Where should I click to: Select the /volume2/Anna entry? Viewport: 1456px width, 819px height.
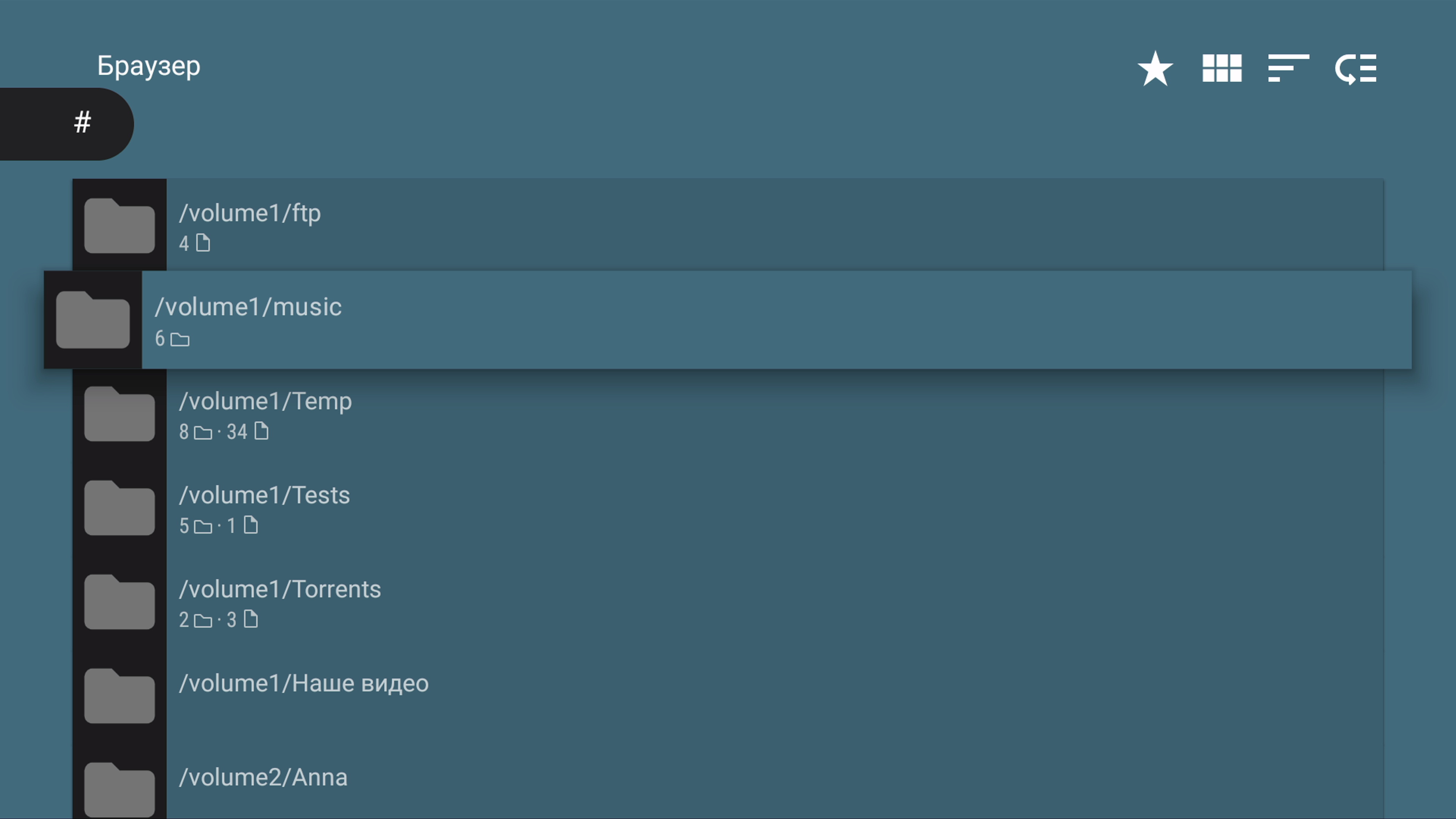[x=263, y=778]
